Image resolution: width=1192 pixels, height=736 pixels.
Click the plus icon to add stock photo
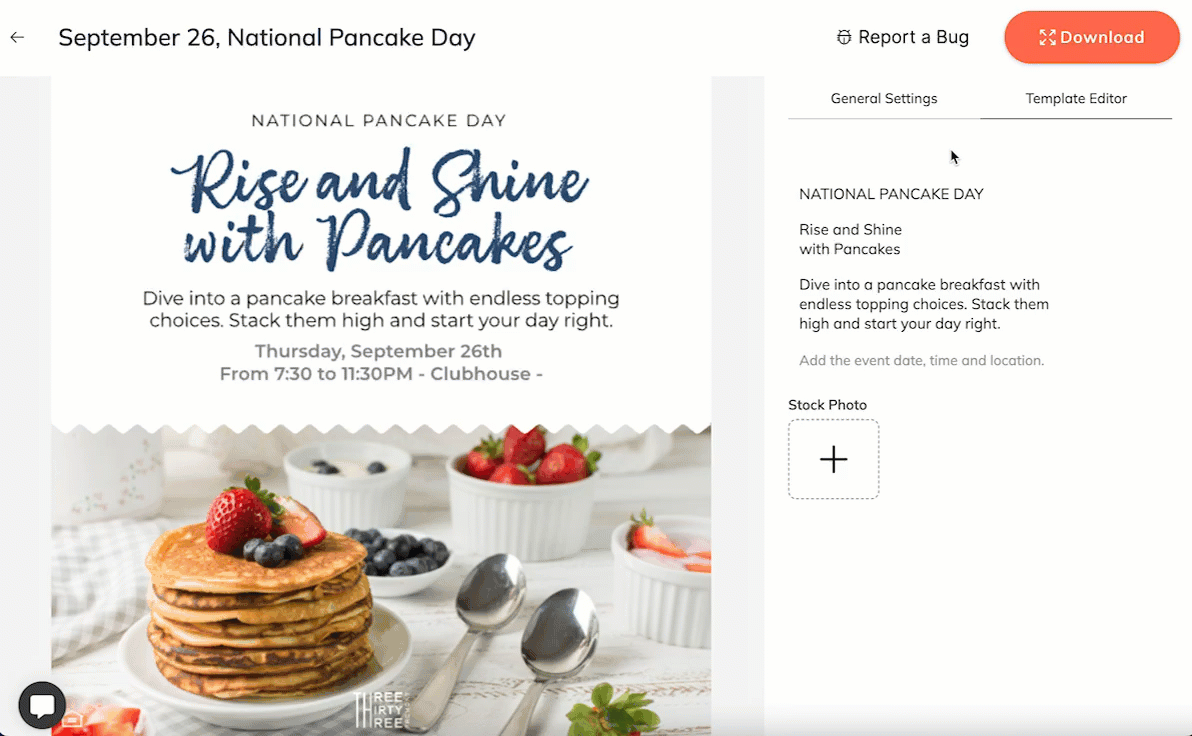tap(833, 459)
